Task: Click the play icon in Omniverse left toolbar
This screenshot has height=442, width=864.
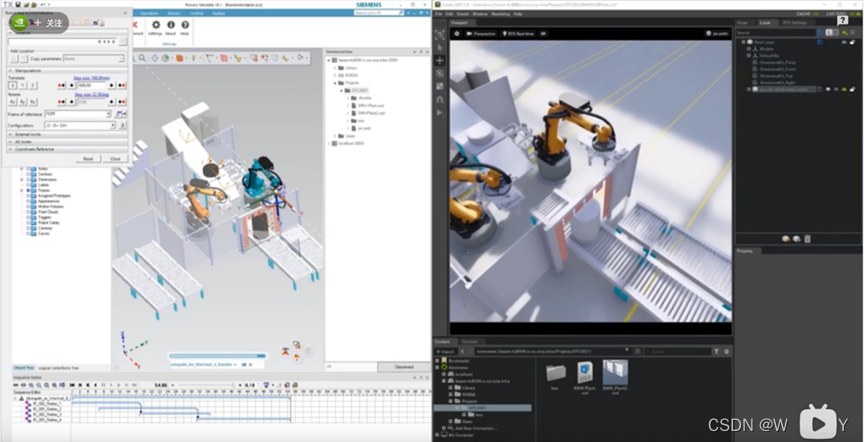Action: pyautogui.click(x=440, y=112)
